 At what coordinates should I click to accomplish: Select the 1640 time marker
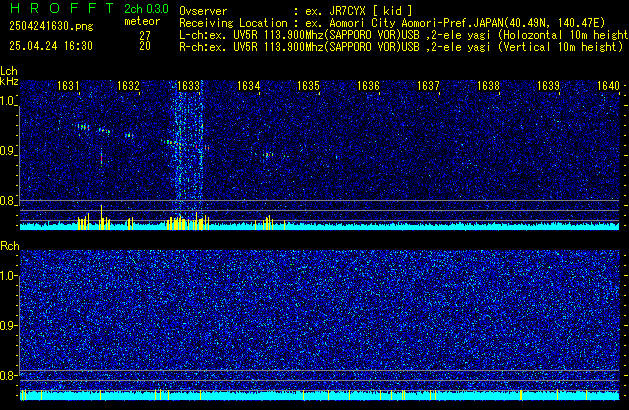pos(608,86)
